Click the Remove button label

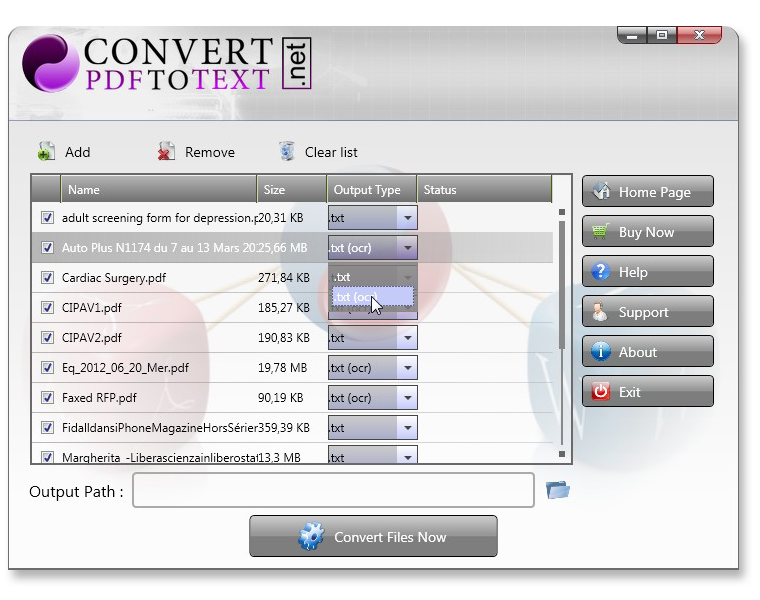point(210,152)
